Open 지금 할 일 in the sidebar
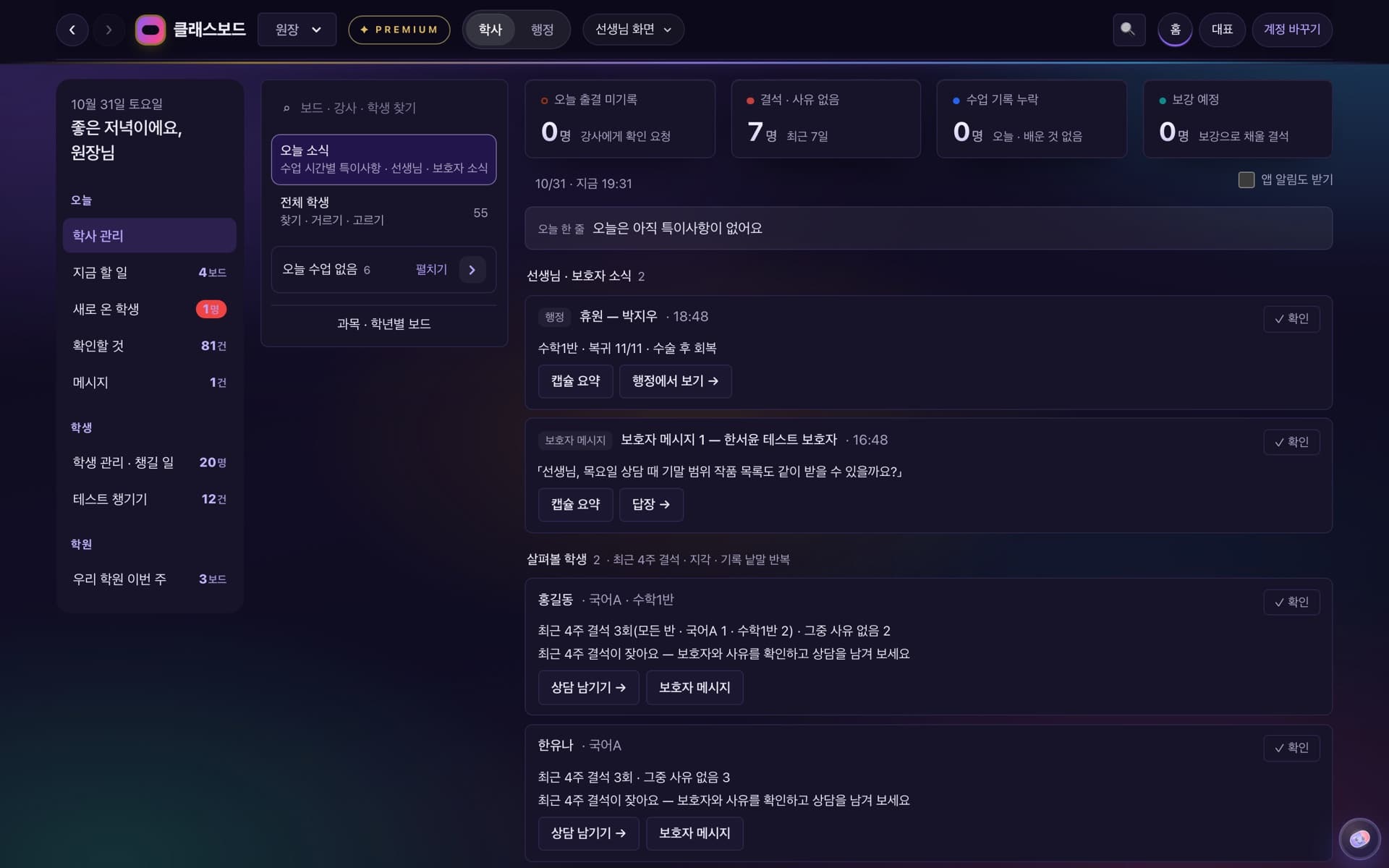Image resolution: width=1389 pixels, height=868 pixels. [150, 273]
